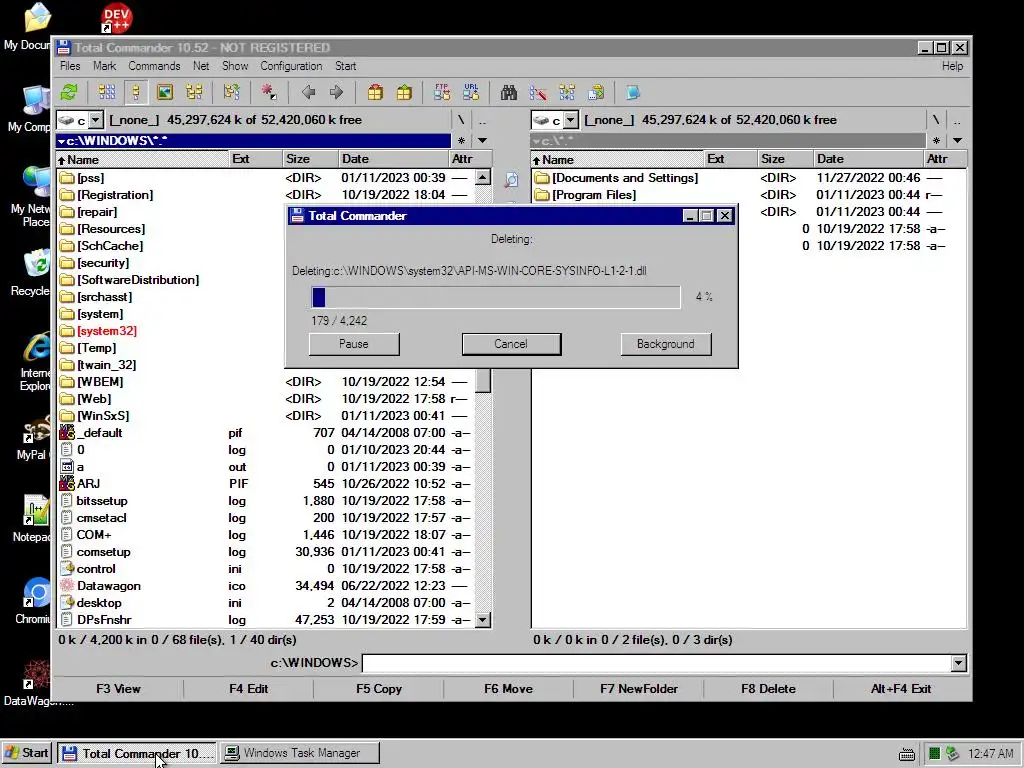
Task: Open the Configuration menu
Action: tap(291, 66)
